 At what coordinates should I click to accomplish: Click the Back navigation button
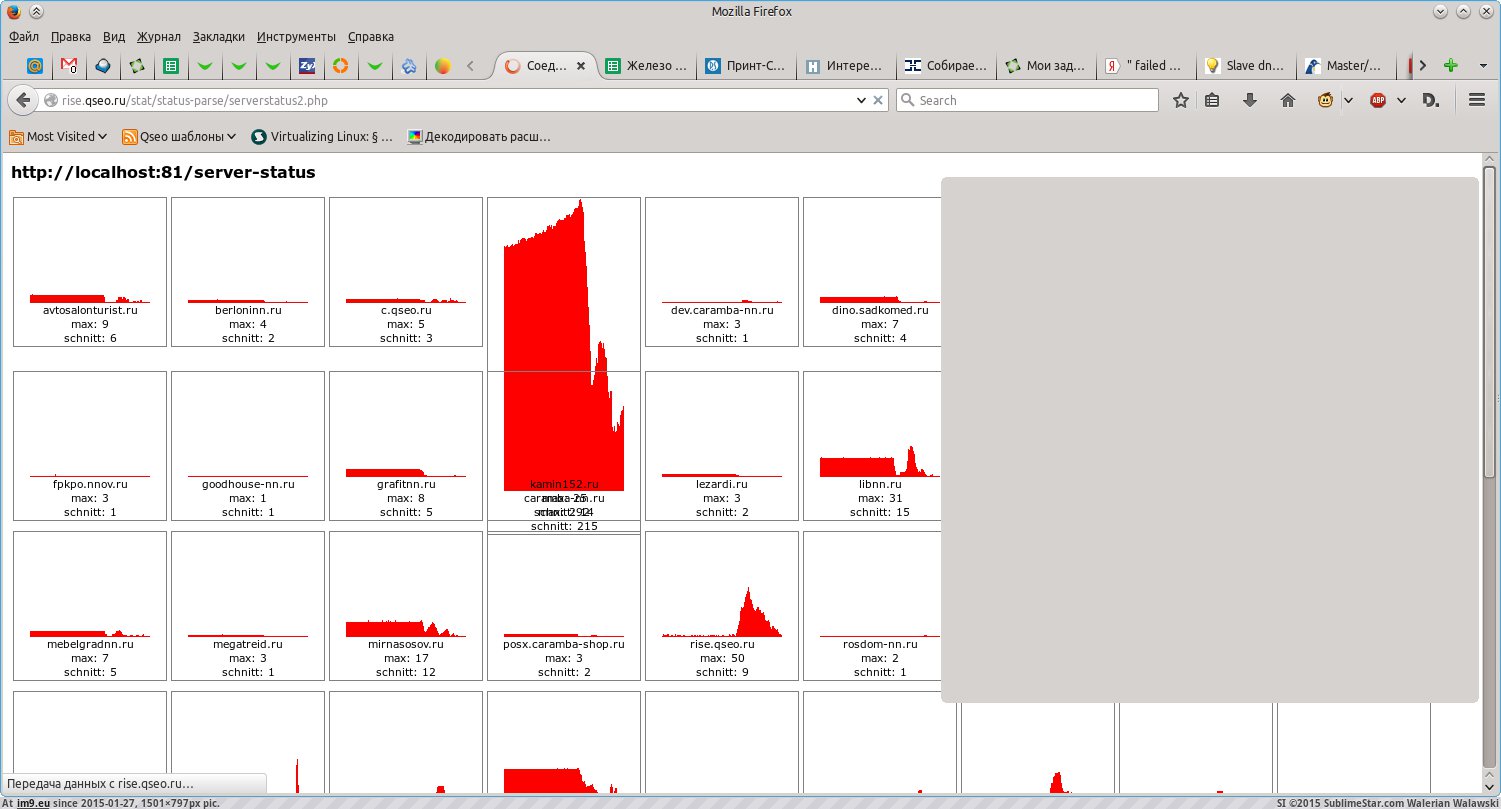point(24,100)
